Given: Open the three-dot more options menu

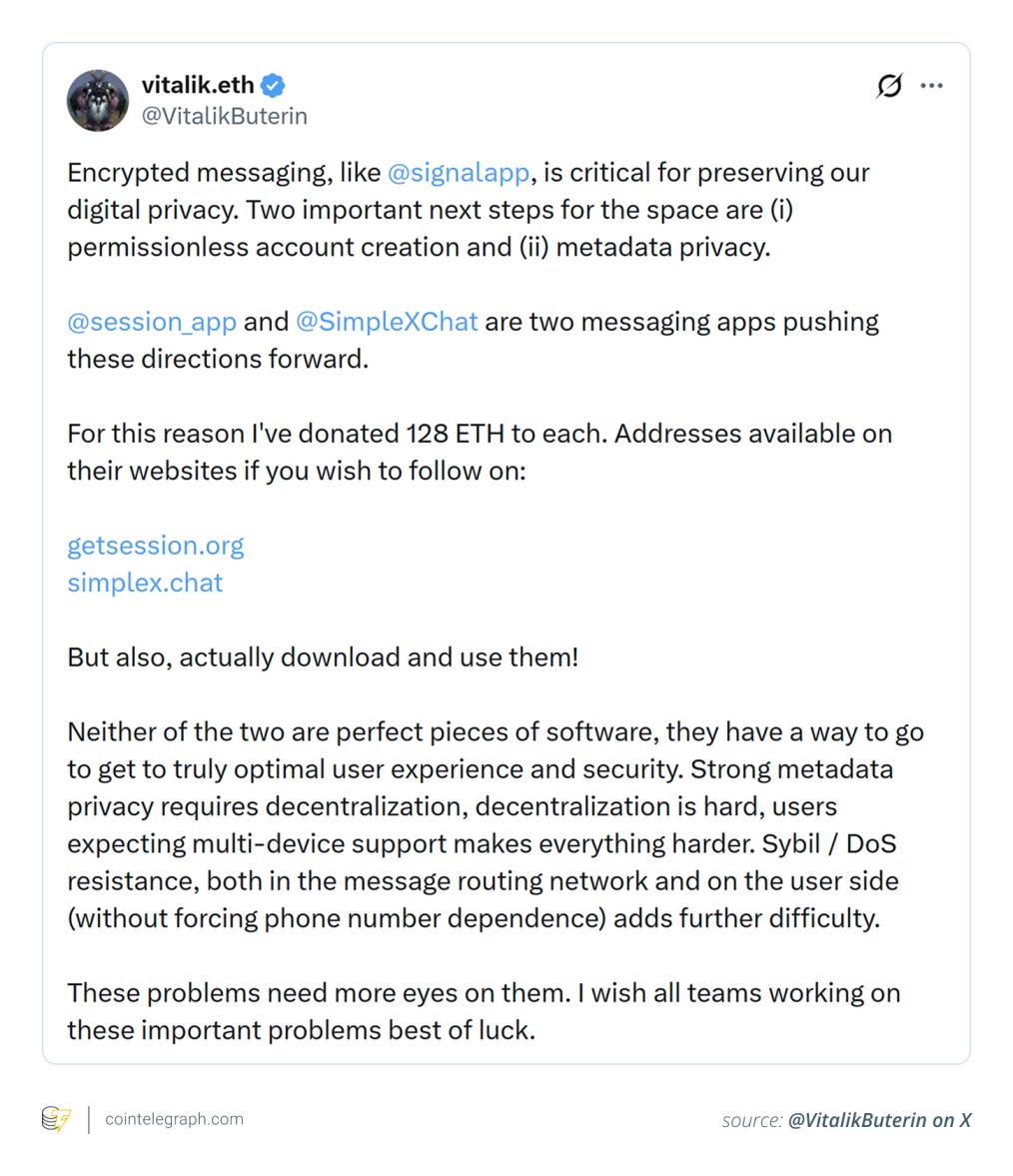Looking at the screenshot, I should 932,86.
